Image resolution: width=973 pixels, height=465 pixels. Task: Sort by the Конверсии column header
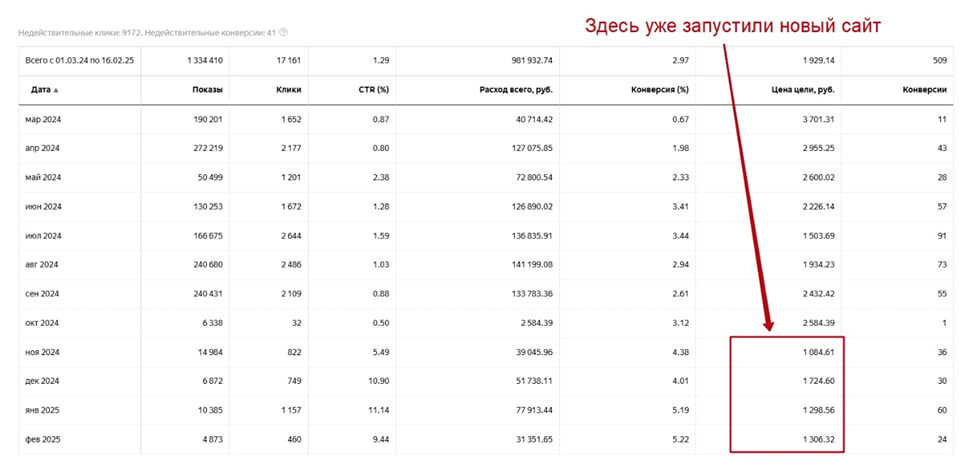[x=925, y=90]
